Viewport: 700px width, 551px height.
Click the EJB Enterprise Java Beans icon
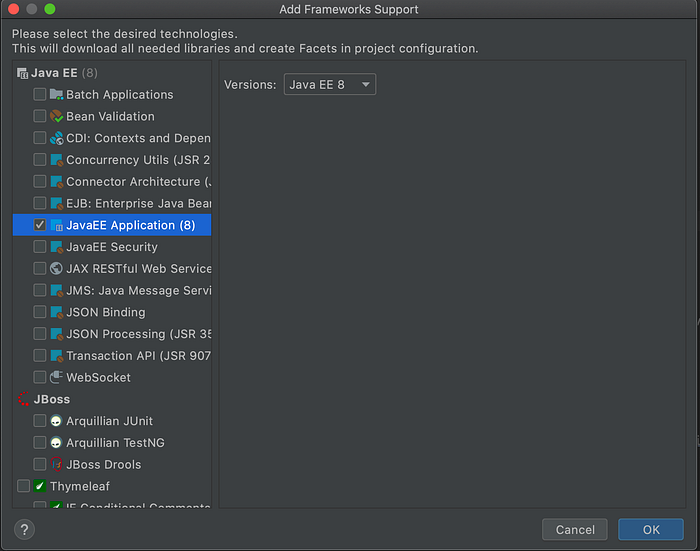(56, 203)
